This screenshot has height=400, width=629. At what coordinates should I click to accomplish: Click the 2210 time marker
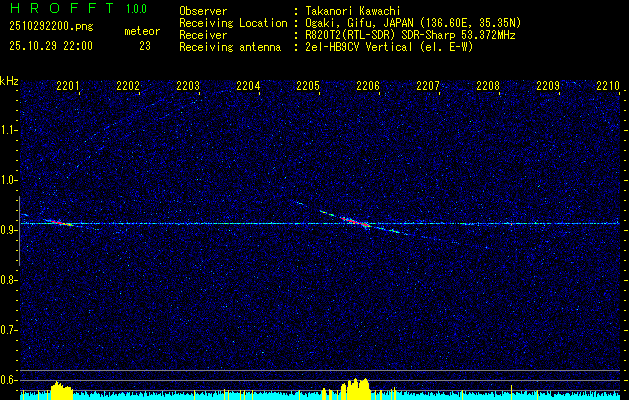(x=607, y=87)
